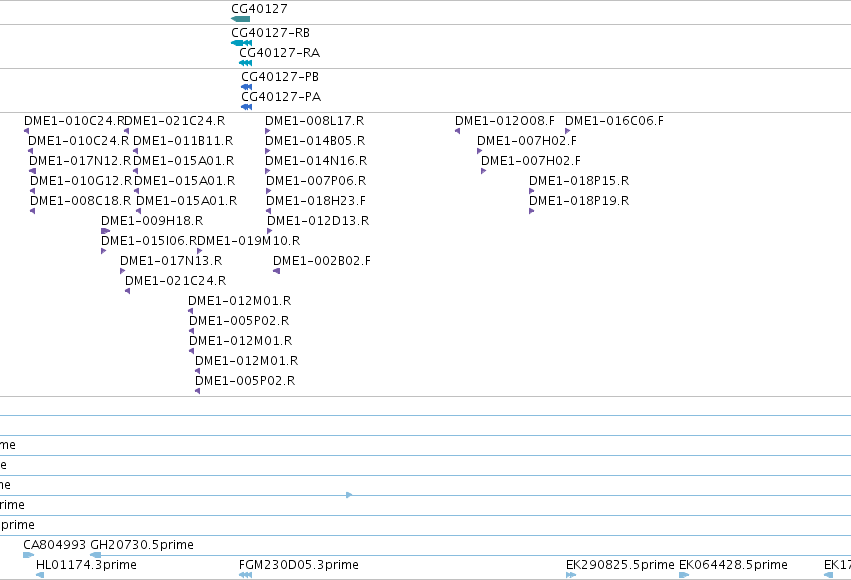851x580 pixels.
Task: Click the arrow glyph below DME1-018P15.R
Action: coord(532,191)
